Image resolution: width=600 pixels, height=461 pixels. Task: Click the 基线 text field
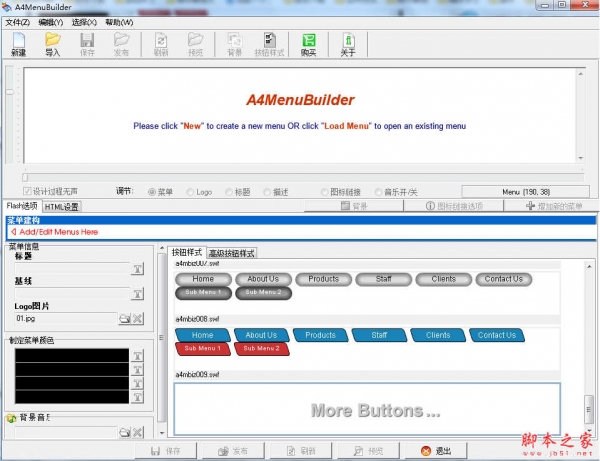click(x=72, y=294)
